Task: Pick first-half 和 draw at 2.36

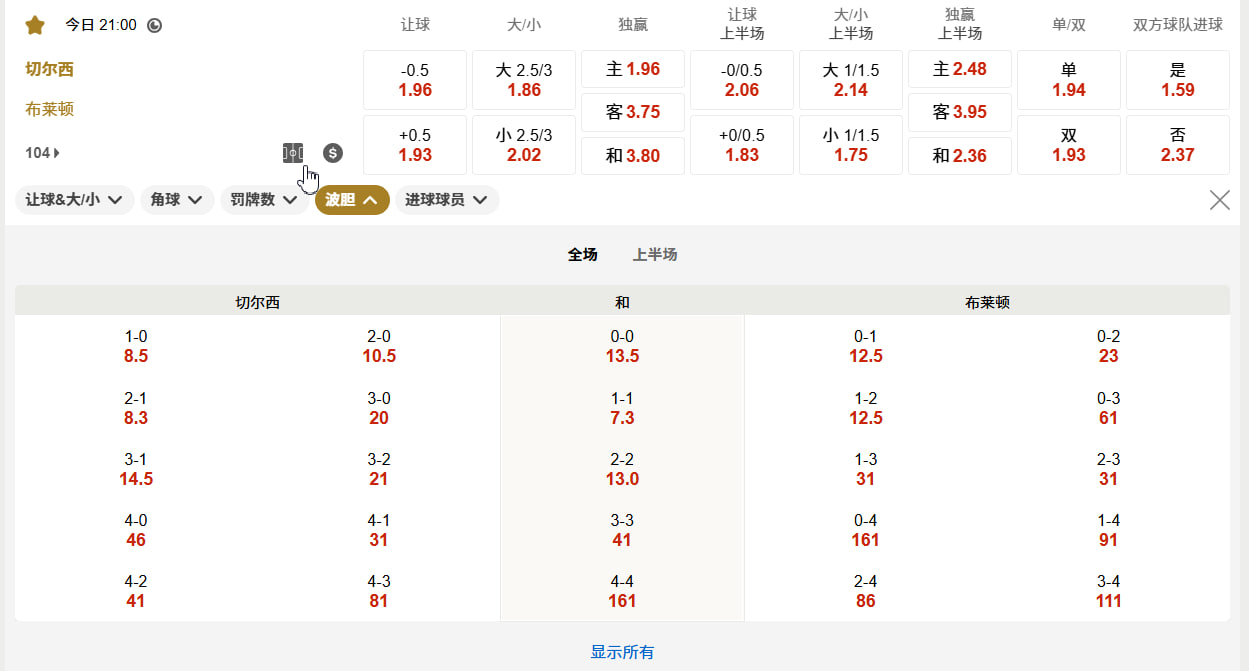Action: coord(960,156)
